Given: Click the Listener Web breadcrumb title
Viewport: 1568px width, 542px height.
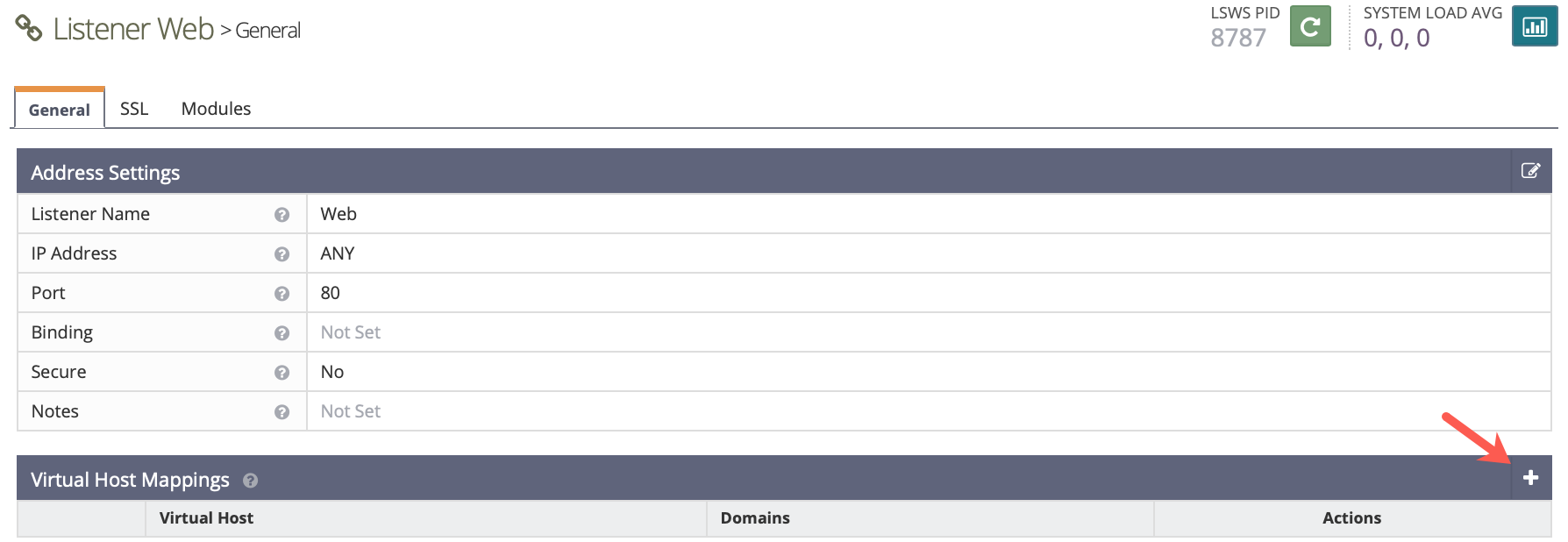Looking at the screenshot, I should pos(133,29).
